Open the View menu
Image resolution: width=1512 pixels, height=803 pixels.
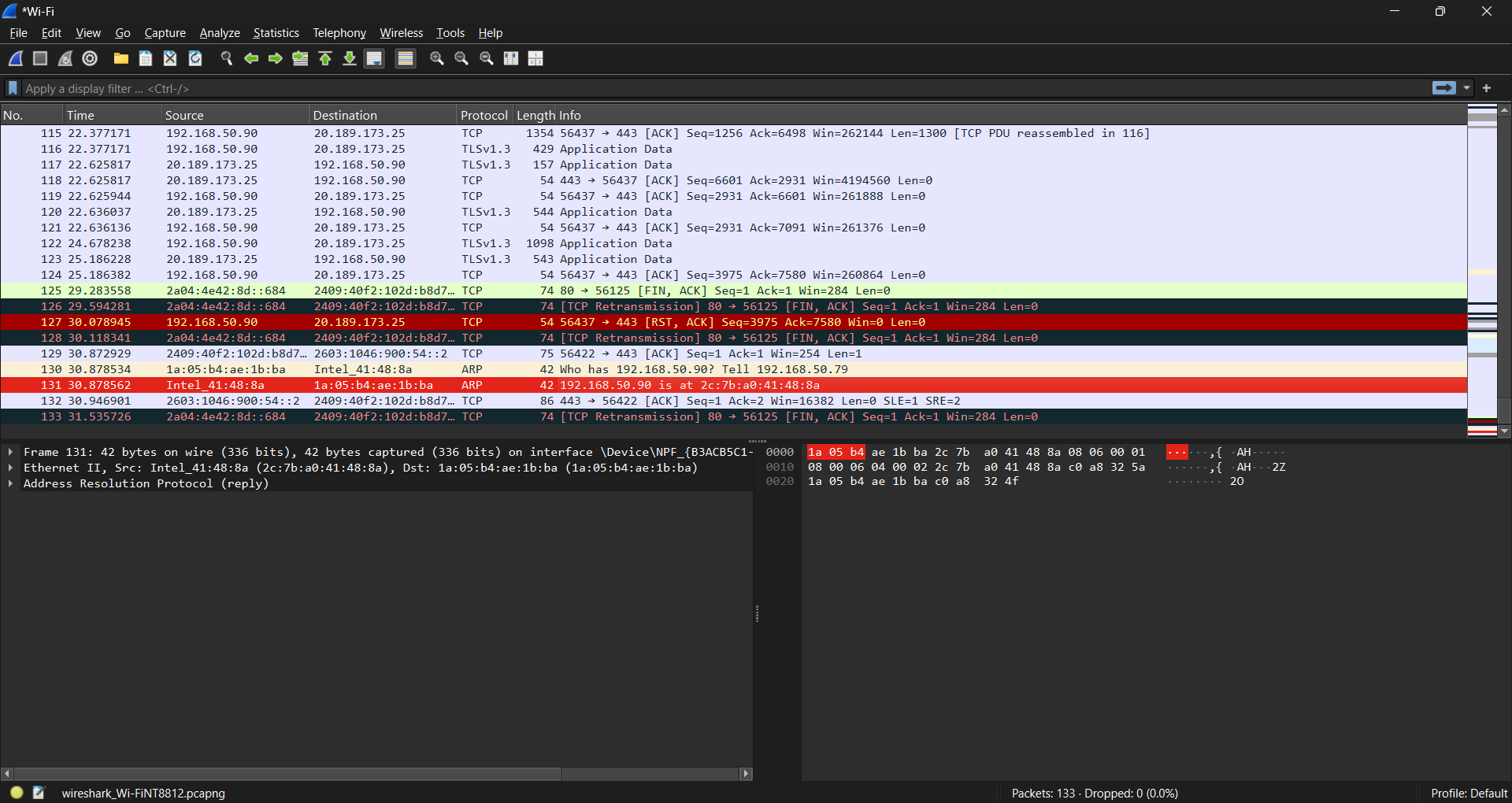[x=88, y=33]
